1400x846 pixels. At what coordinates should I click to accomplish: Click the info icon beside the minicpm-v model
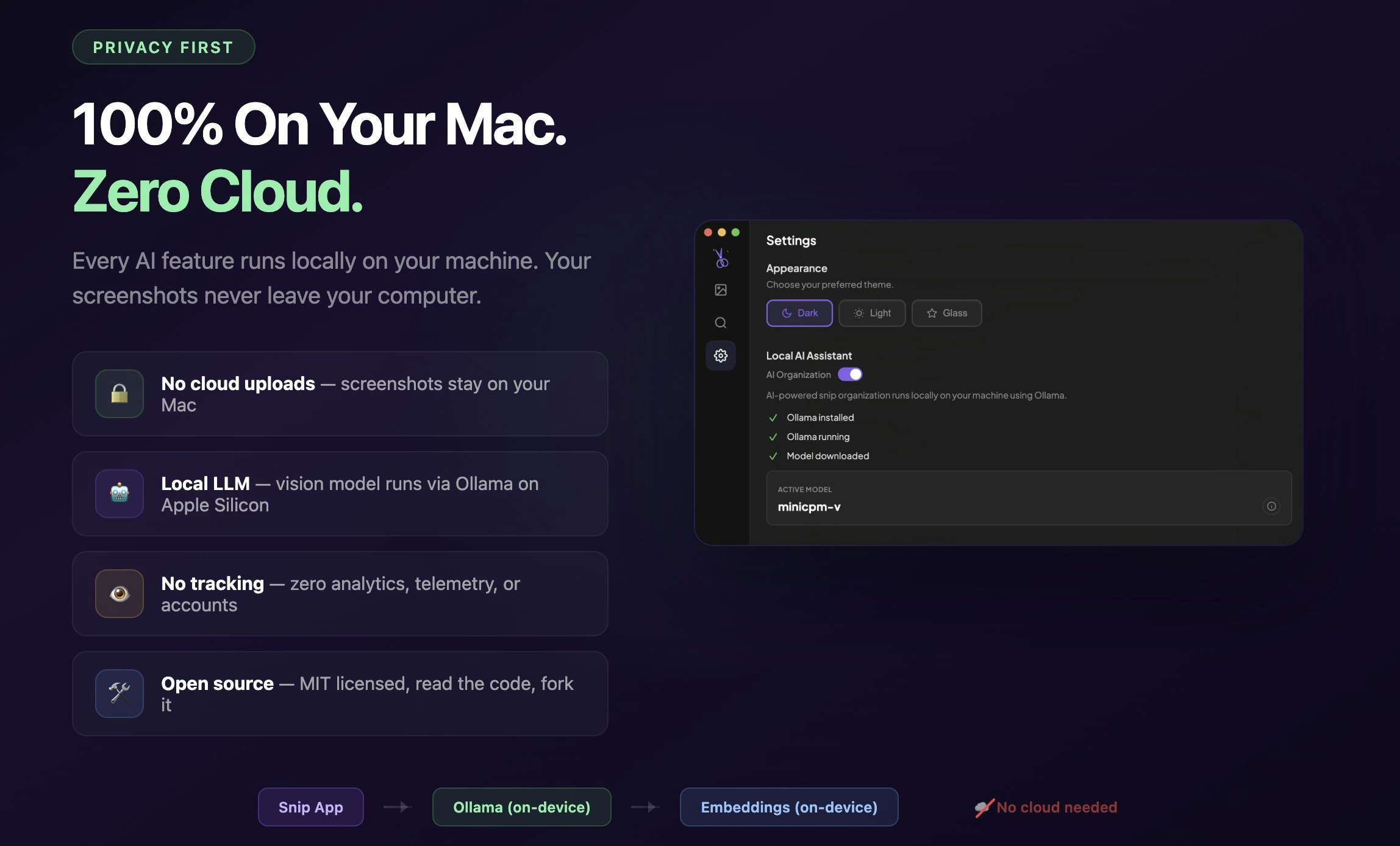[1271, 506]
